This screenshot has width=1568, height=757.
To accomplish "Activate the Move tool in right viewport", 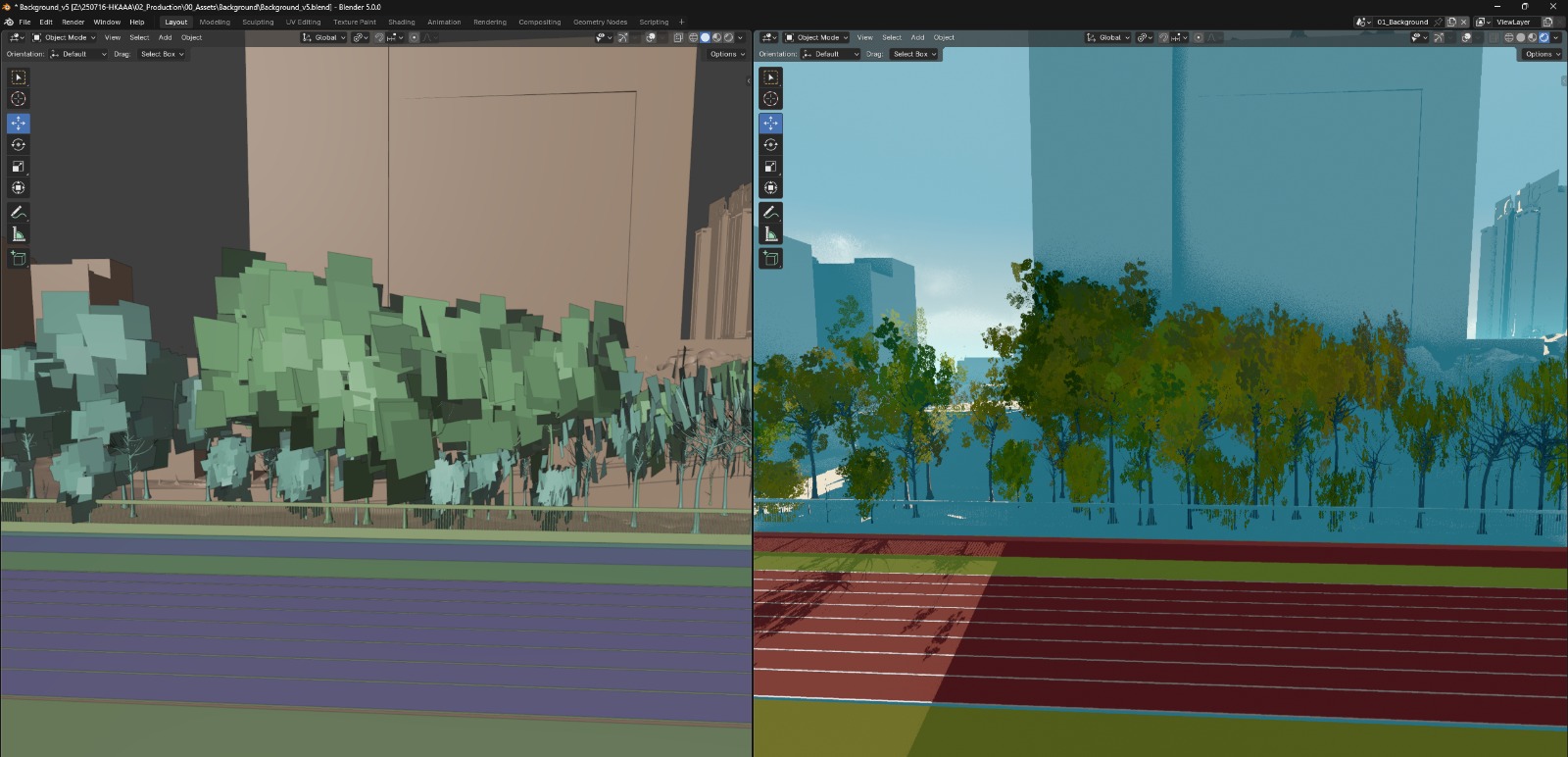I will [771, 124].
